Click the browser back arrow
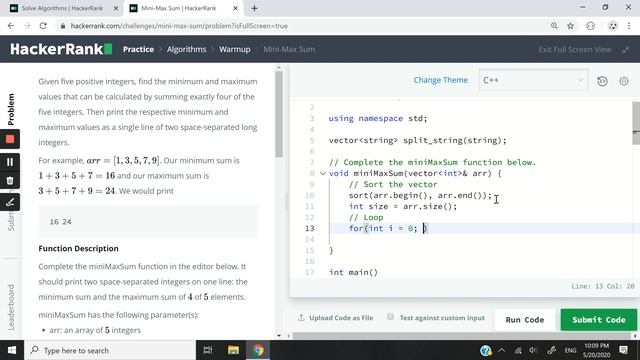 [x=11, y=26]
